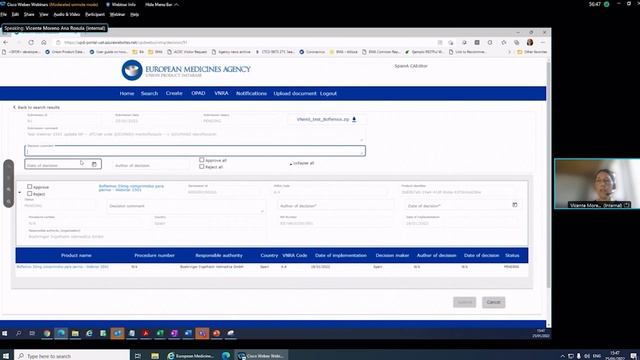Open Edge in the shared taskbar

61,333
